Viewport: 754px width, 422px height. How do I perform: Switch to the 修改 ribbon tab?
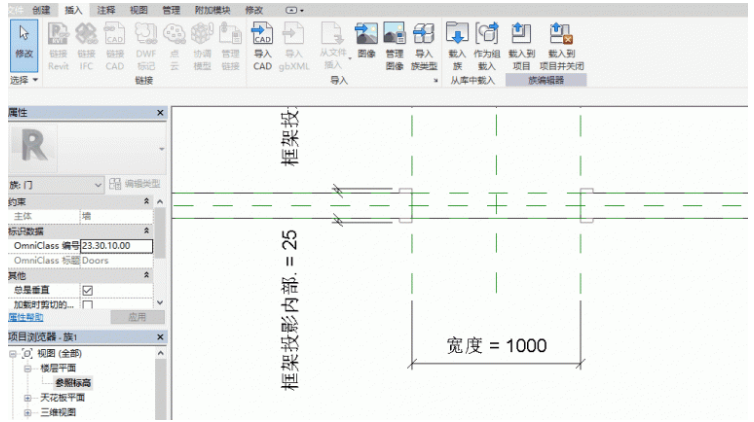[x=254, y=10]
